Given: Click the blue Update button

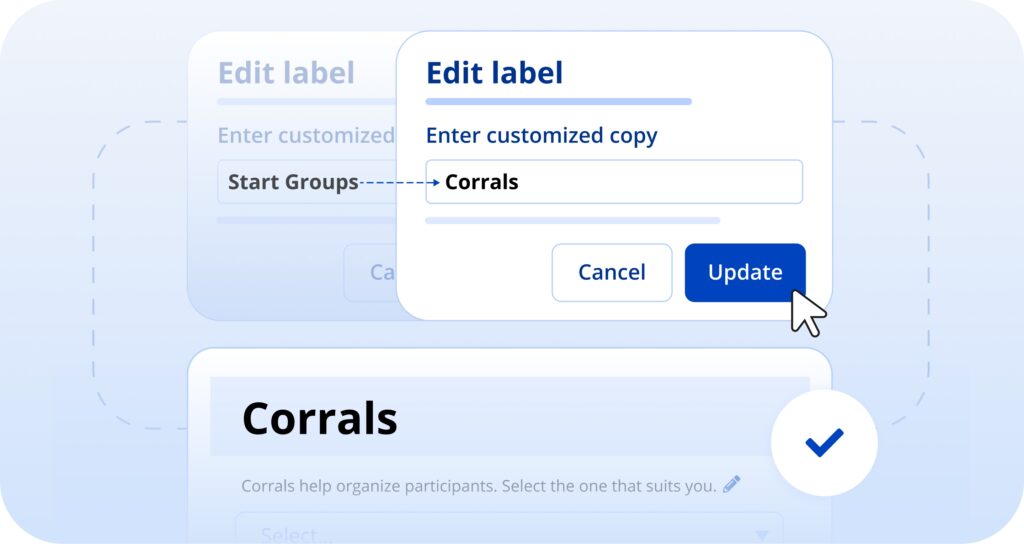Looking at the screenshot, I should [745, 272].
